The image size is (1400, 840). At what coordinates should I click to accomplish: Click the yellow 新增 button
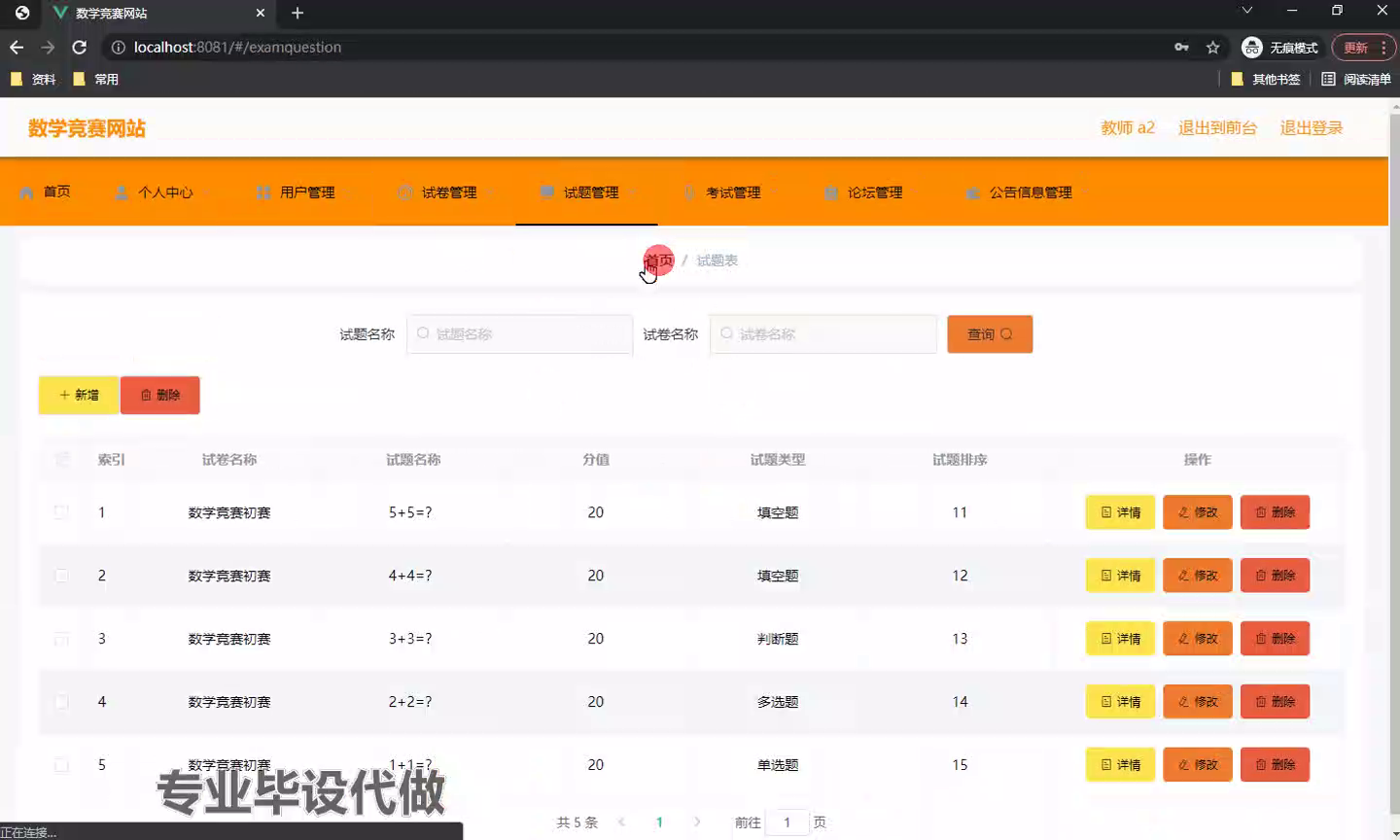(x=79, y=395)
